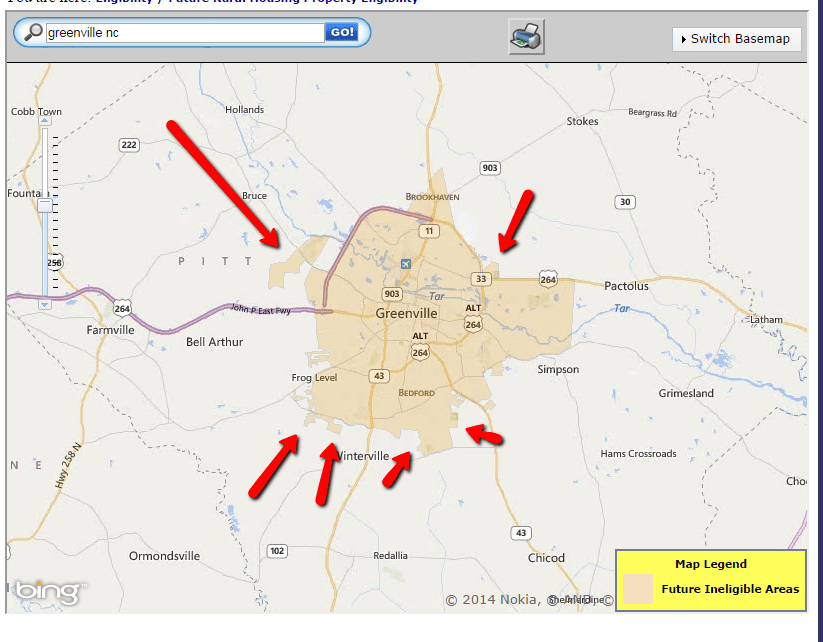Click the magnifying glass search icon

coord(33,32)
